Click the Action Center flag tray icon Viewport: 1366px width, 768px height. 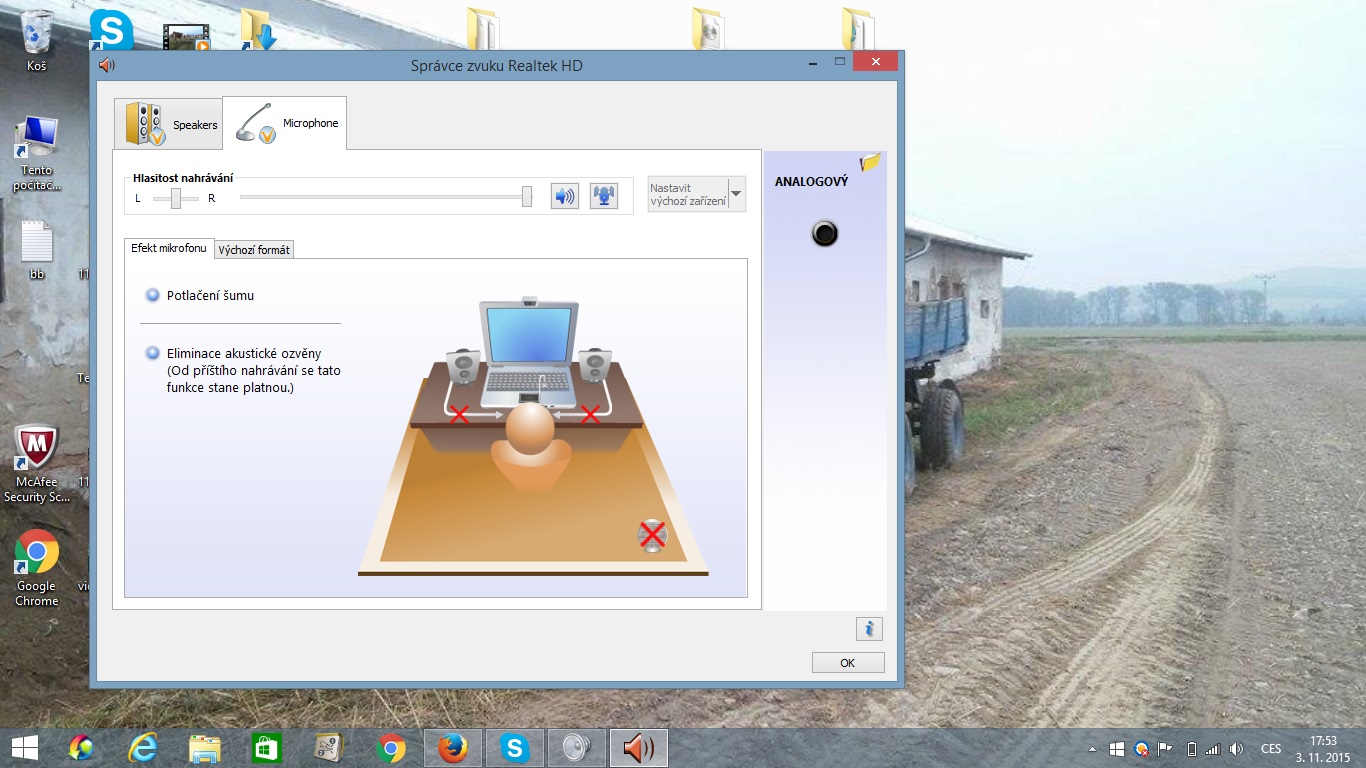(1165, 749)
